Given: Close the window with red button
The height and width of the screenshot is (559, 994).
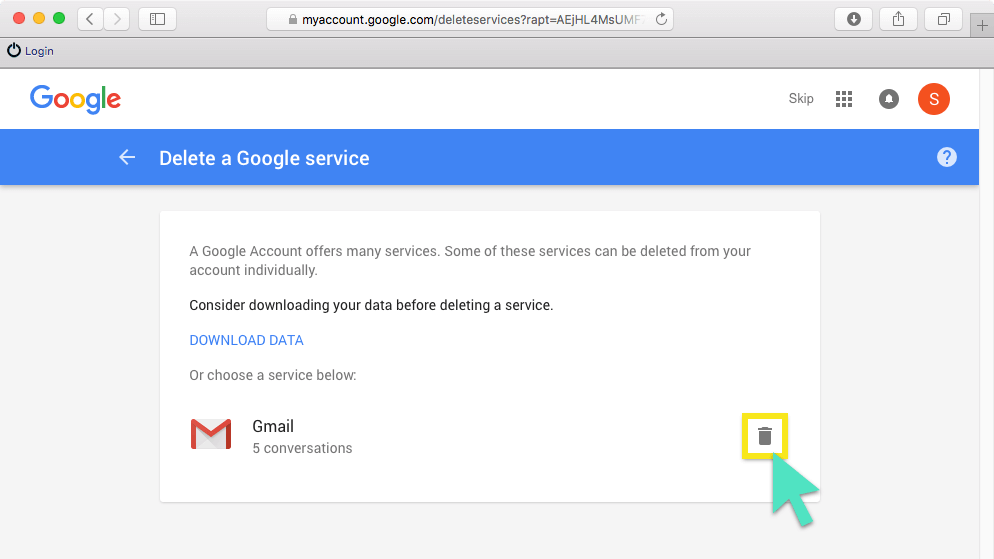Looking at the screenshot, I should coord(19,18).
